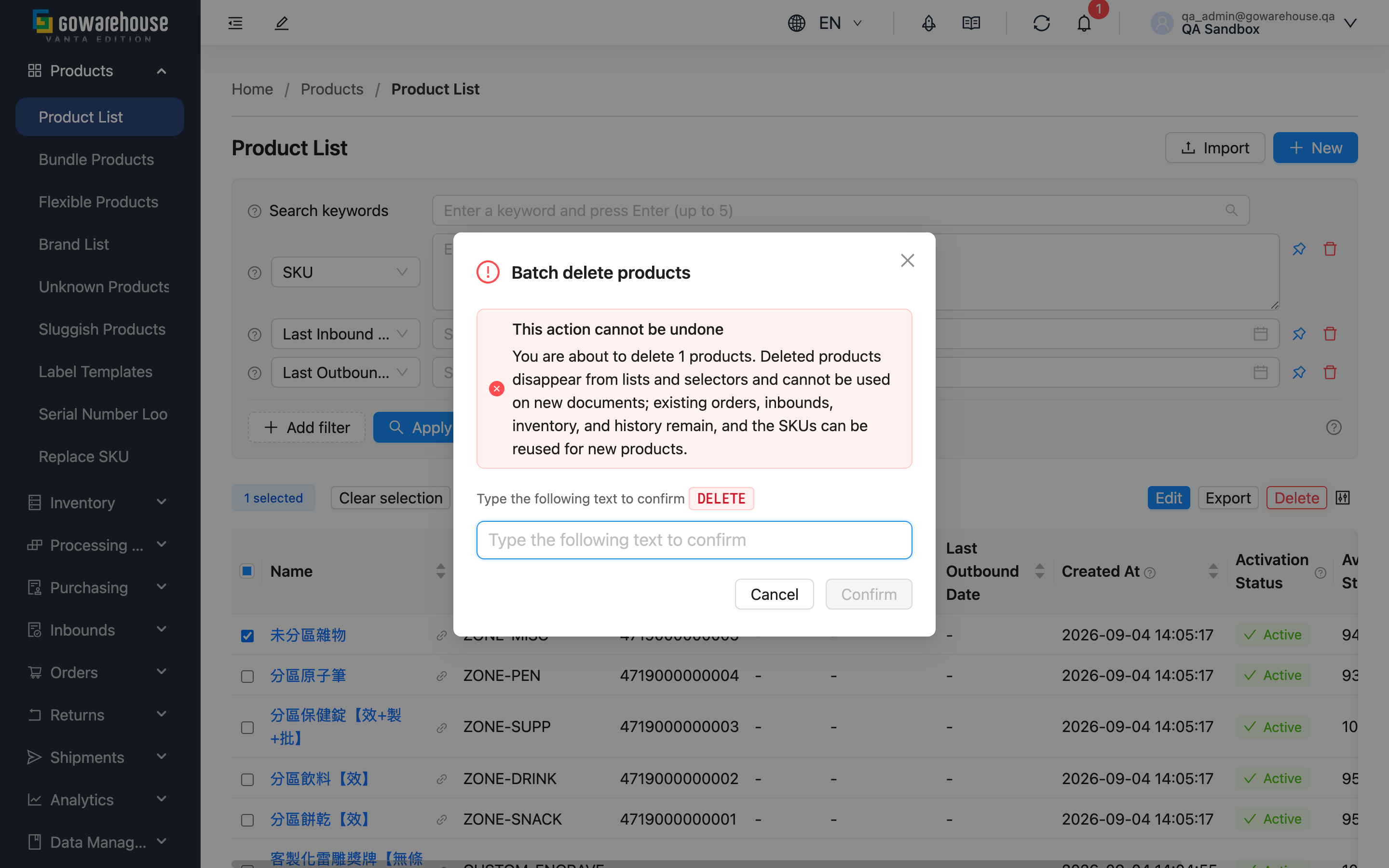Open Label Templates menu item

pos(95,371)
